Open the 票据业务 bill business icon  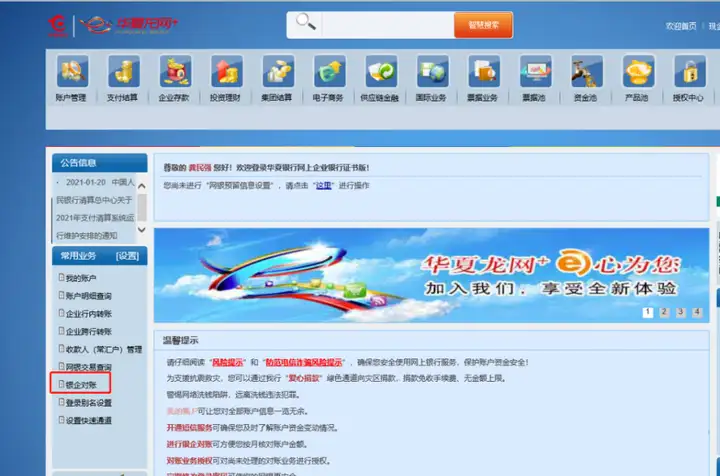click(484, 71)
